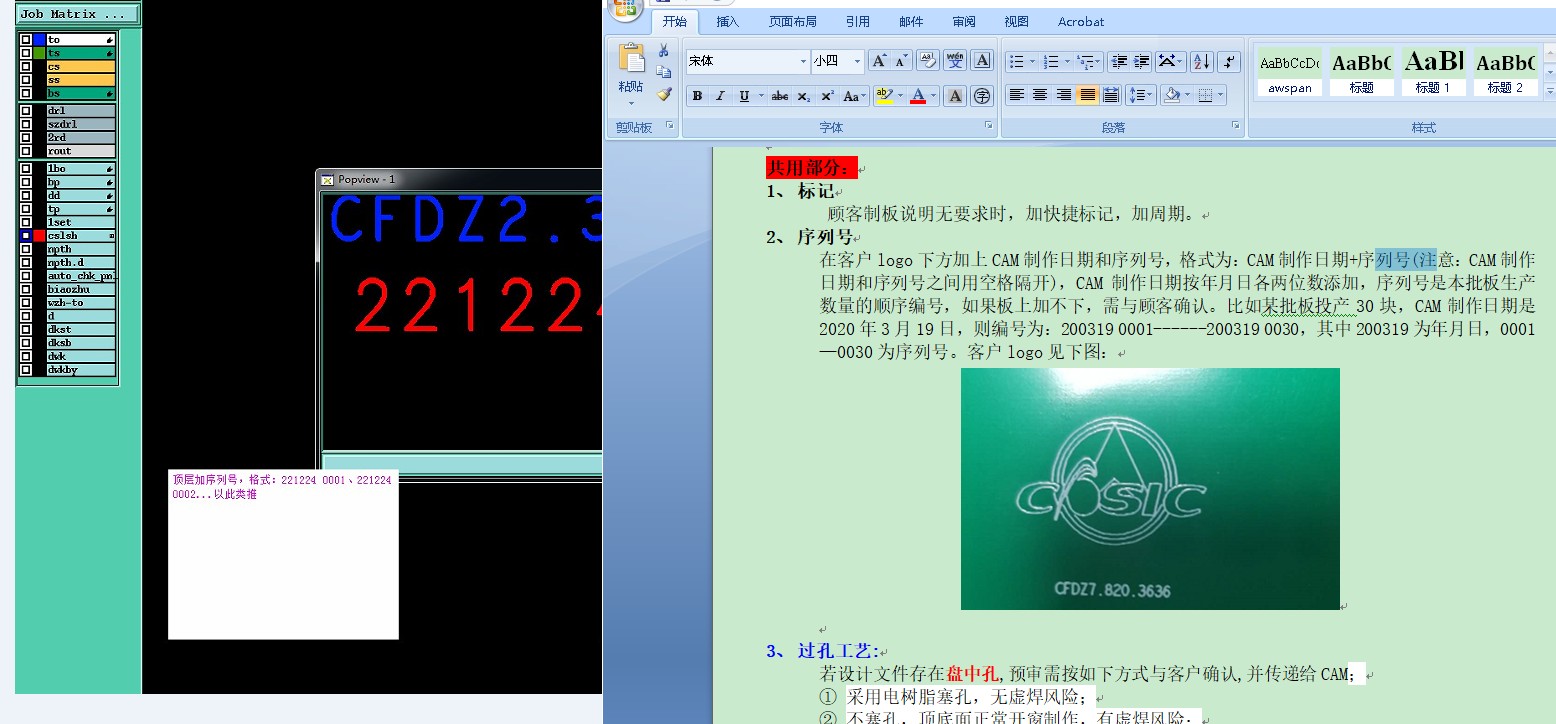The height and width of the screenshot is (724, 1556).
Task: Click the Character Shading icon
Action: click(x=955, y=96)
